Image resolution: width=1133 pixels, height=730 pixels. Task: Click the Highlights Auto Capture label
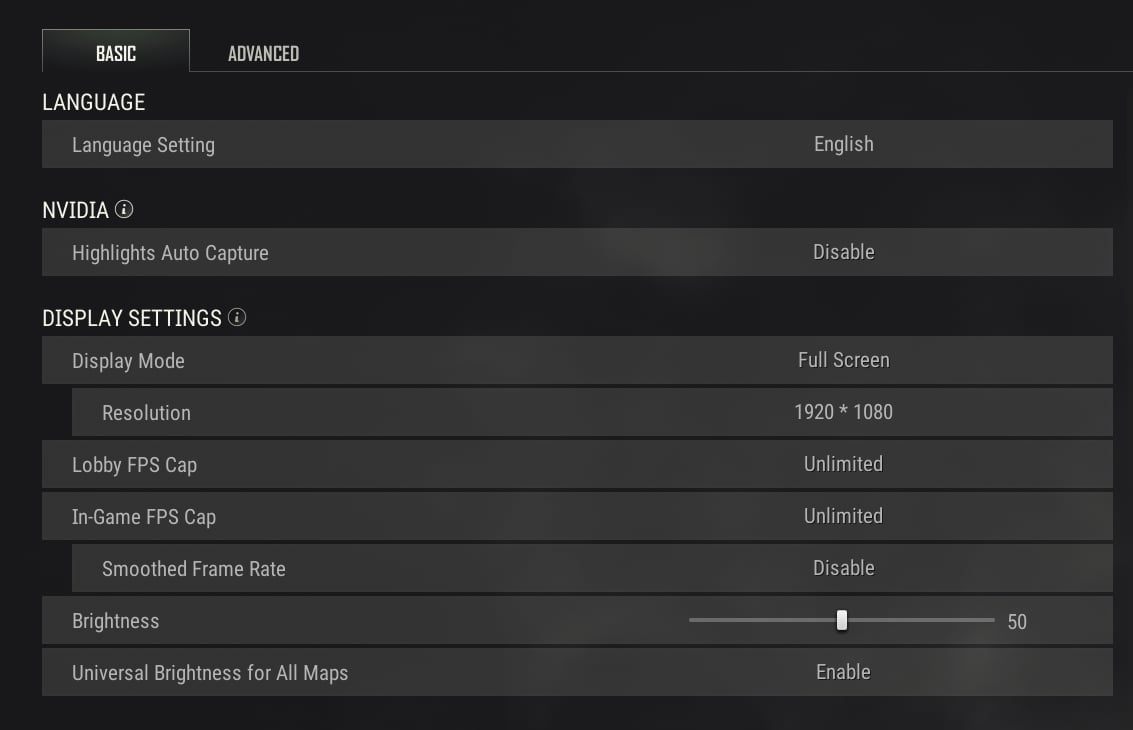[x=170, y=253]
